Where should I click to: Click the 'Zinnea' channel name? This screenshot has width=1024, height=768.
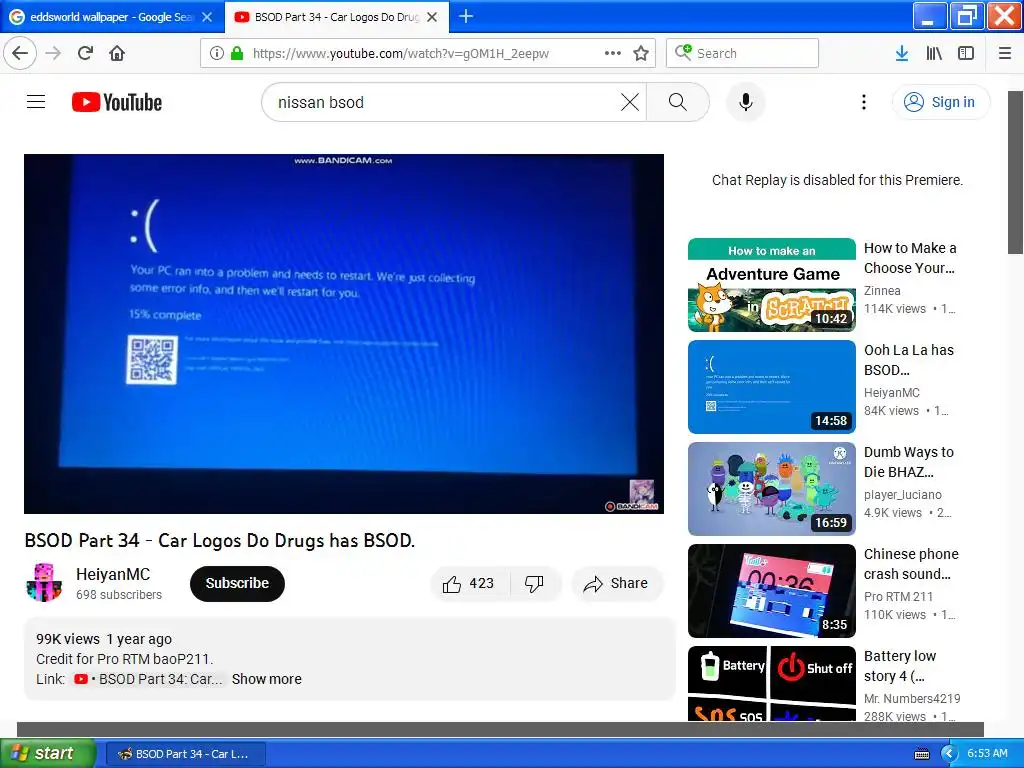point(882,291)
